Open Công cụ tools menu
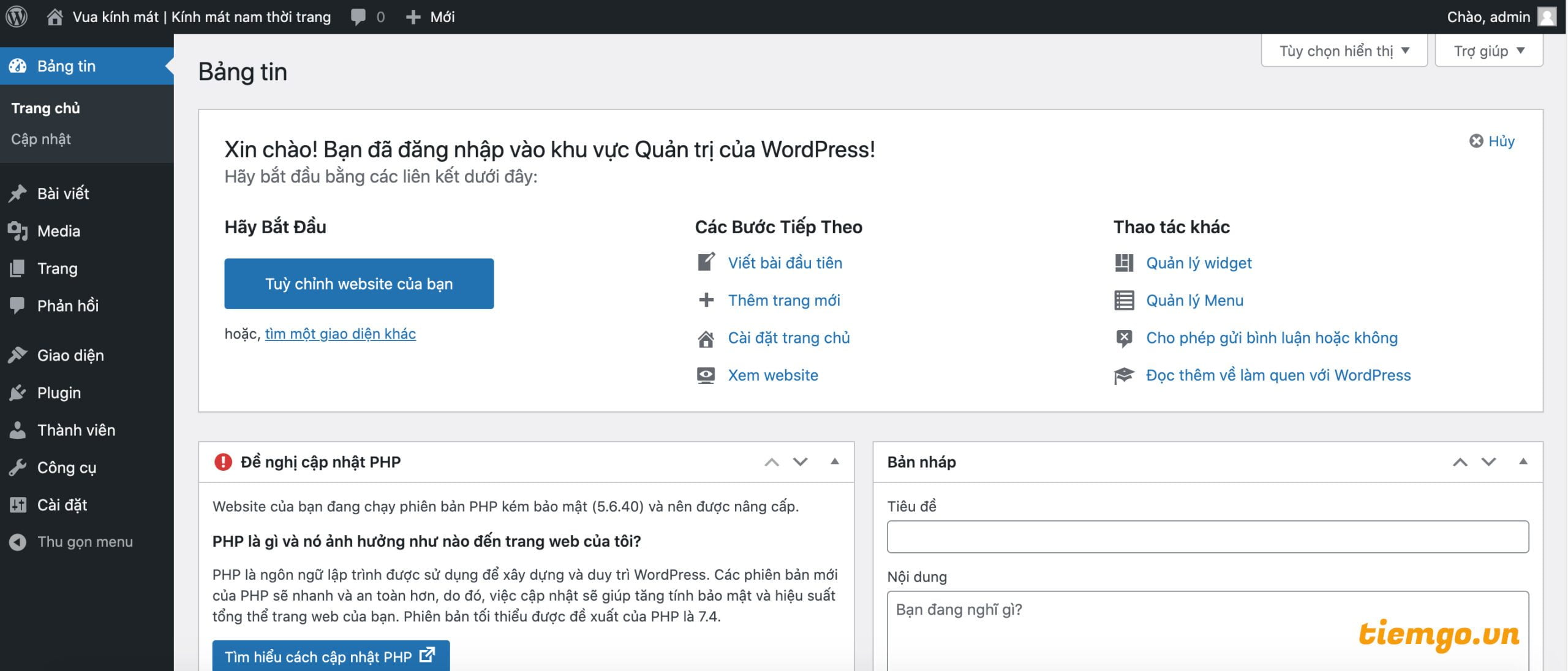 click(66, 467)
